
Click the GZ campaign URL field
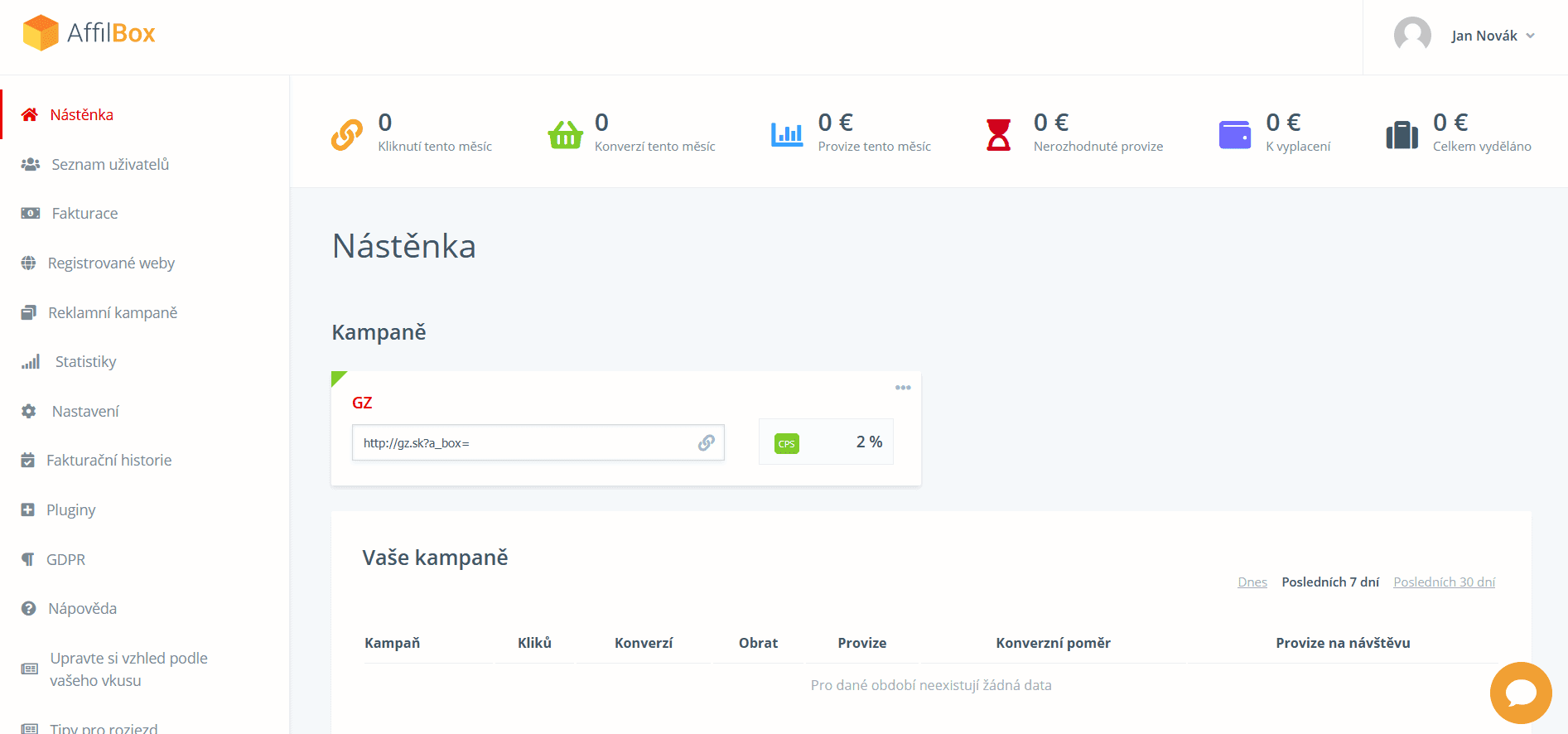pyautogui.click(x=538, y=442)
